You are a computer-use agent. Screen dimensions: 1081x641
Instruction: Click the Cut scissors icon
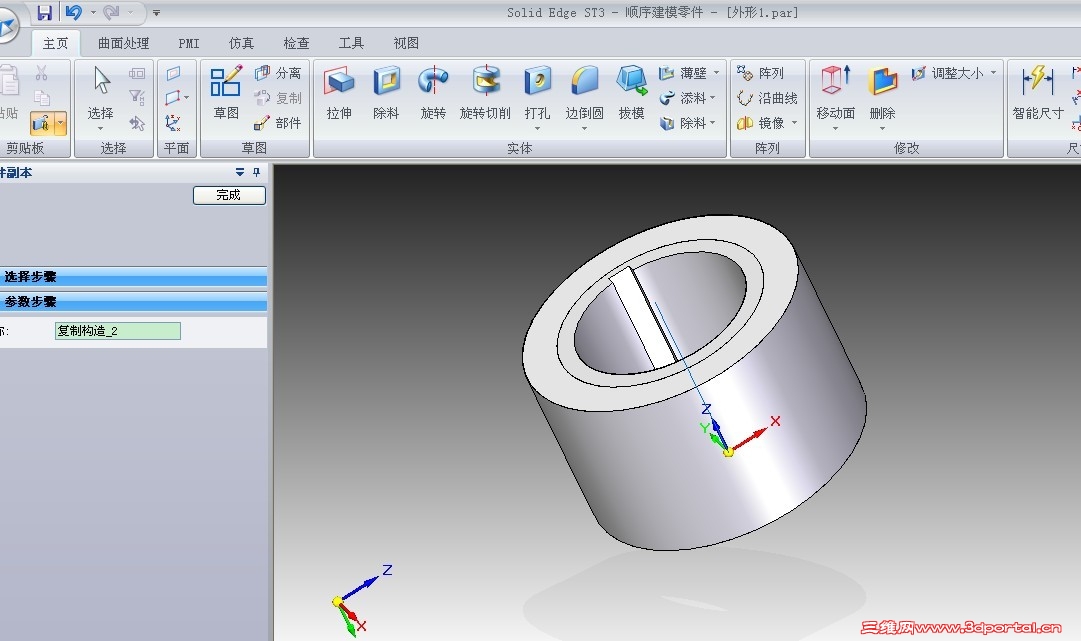tap(41, 72)
